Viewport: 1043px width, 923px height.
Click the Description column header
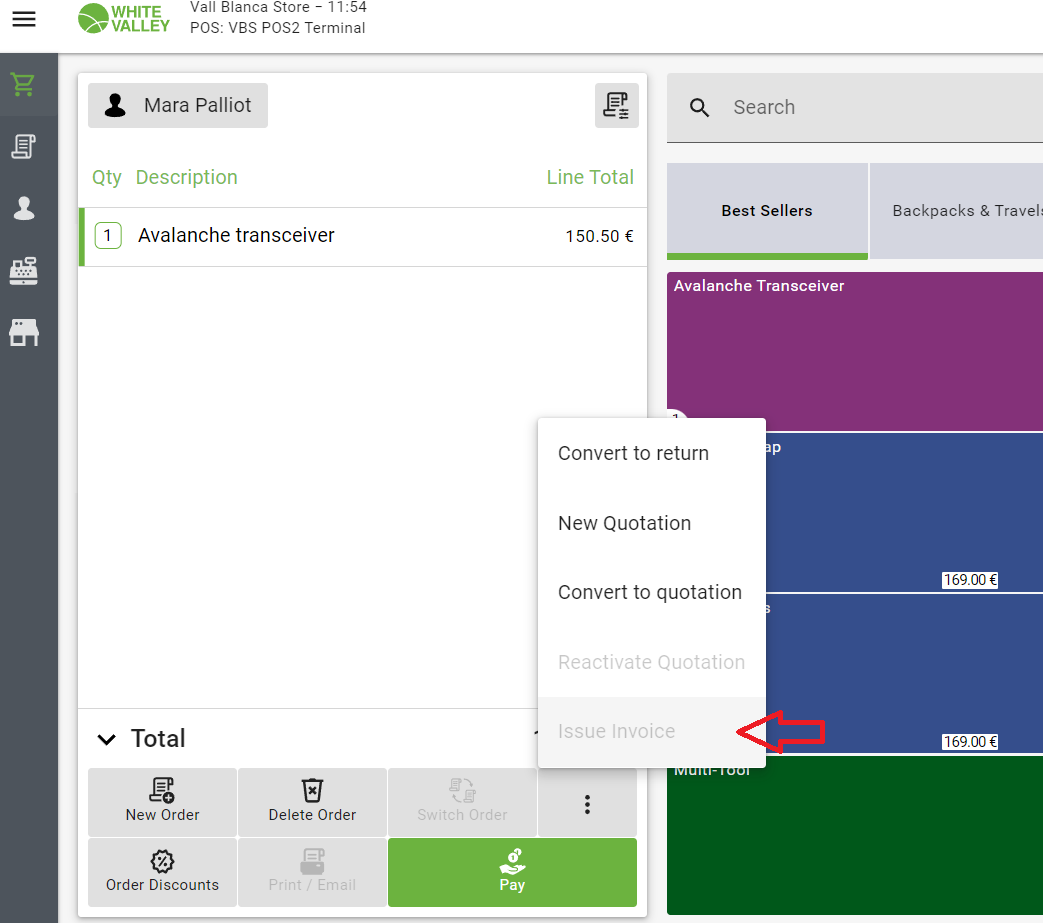tap(186, 178)
